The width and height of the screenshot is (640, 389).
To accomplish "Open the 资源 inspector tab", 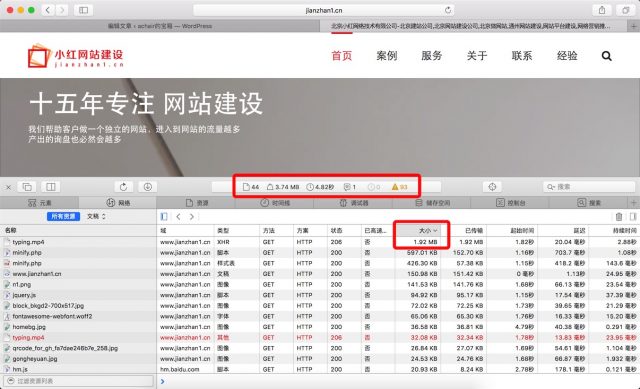I will [x=196, y=203].
